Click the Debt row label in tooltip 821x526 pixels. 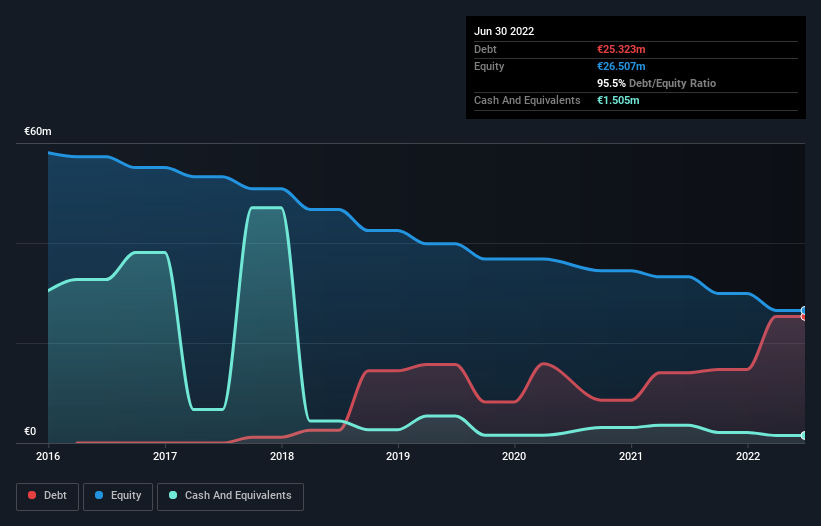tap(485, 49)
